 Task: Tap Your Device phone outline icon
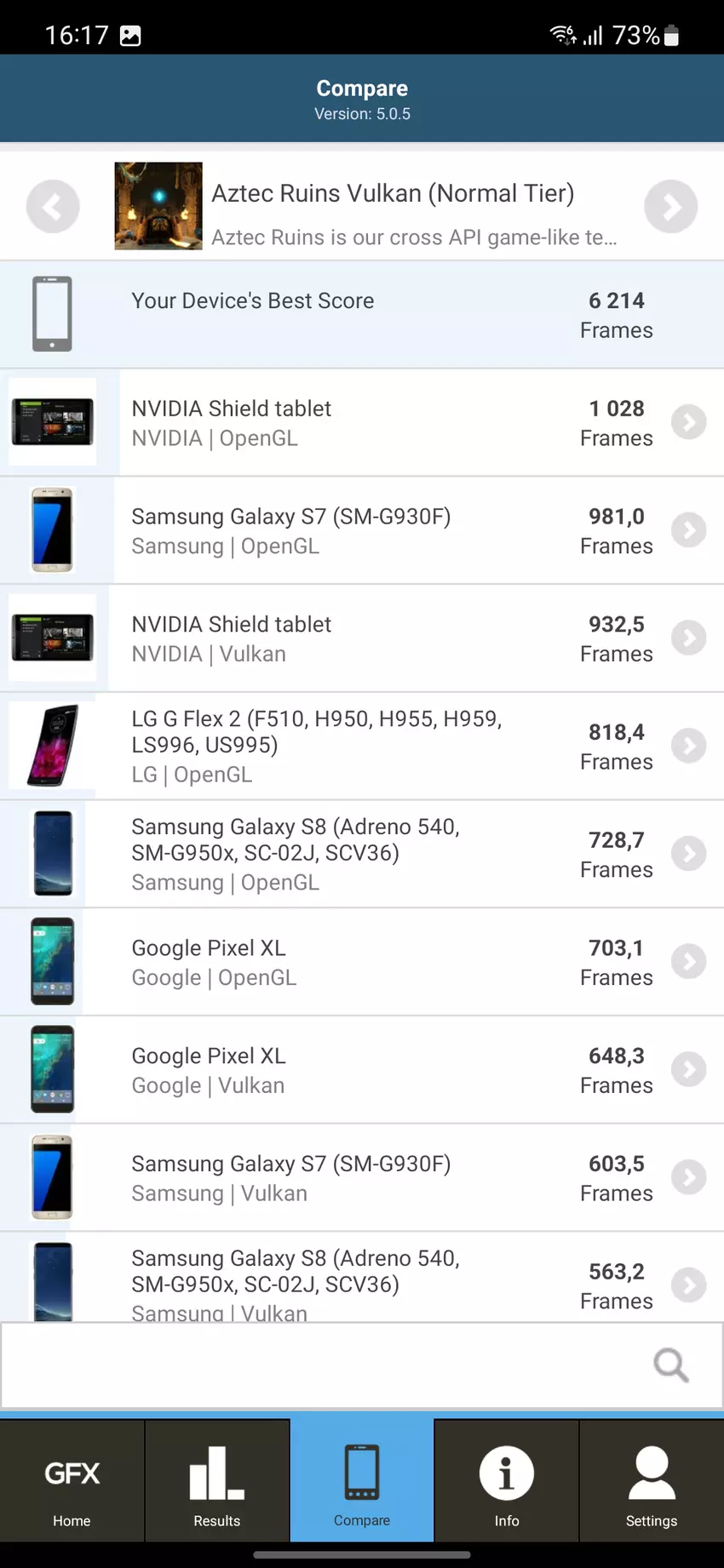[x=52, y=314]
